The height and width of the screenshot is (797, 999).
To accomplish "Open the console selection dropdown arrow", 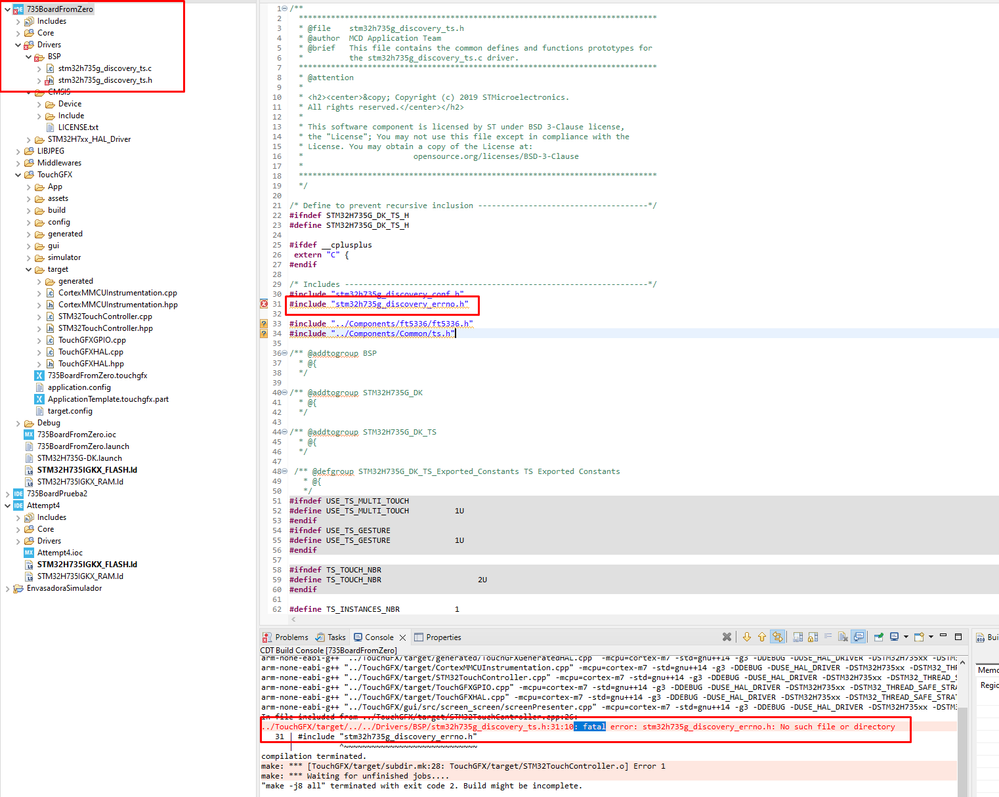I will (905, 637).
